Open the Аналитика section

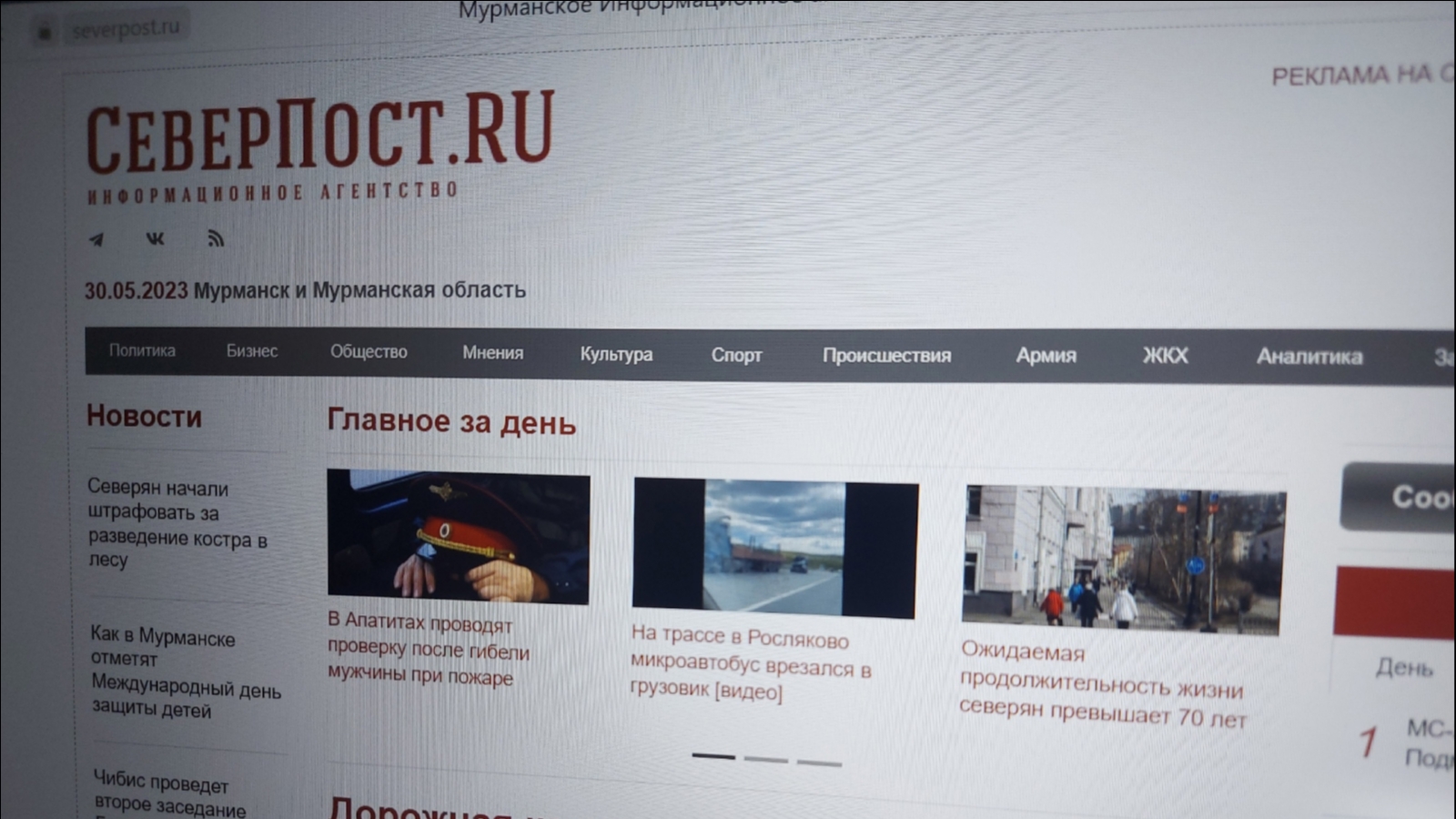pos(1309,357)
